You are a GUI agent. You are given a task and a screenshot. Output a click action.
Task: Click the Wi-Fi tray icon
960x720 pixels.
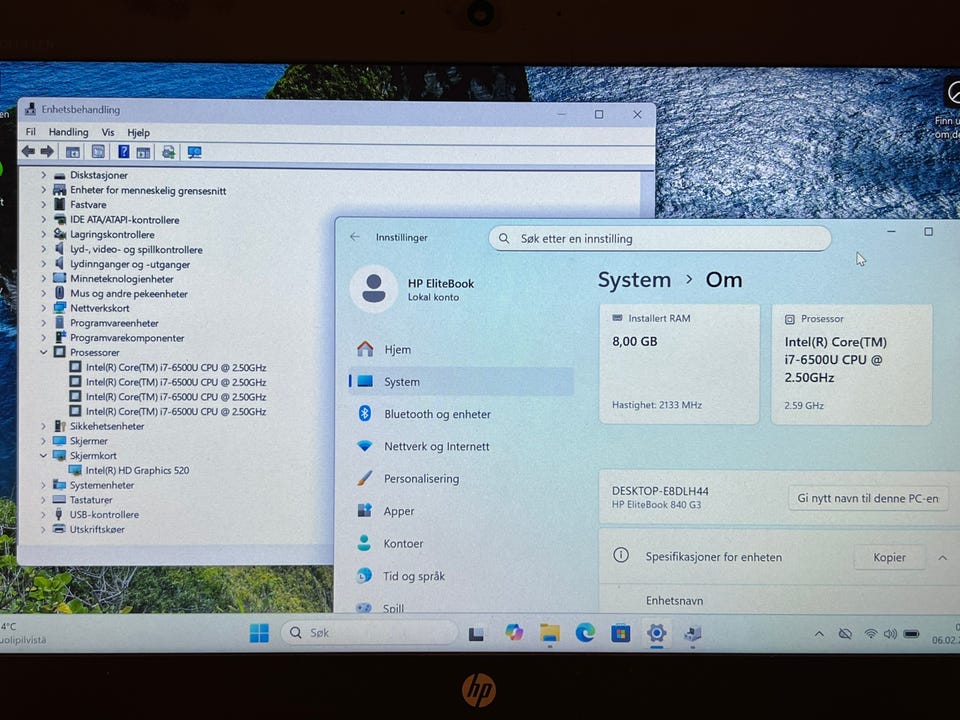(x=870, y=634)
